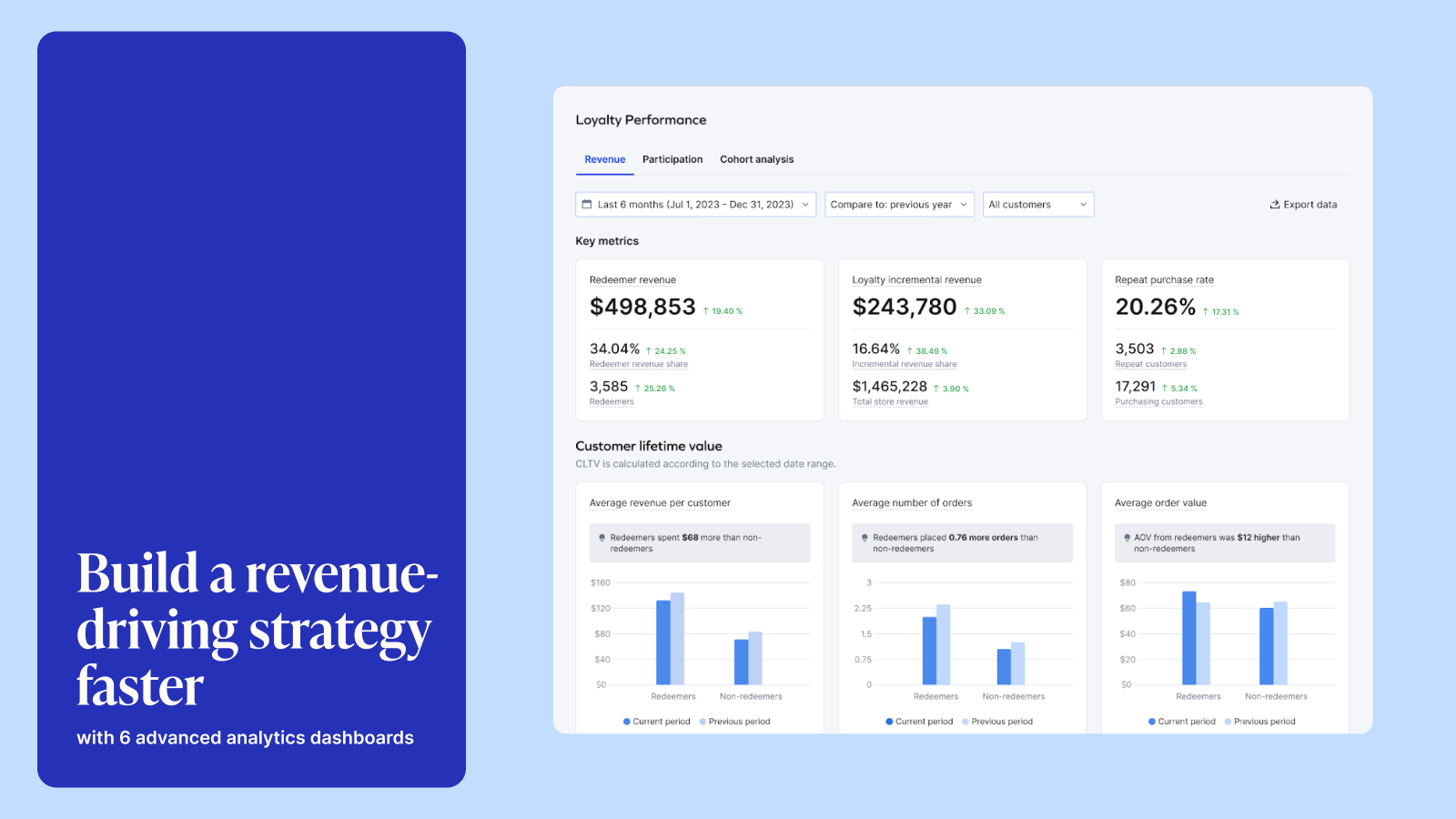
Task: Open the All customers filter dropdown
Action: pos(1037,205)
